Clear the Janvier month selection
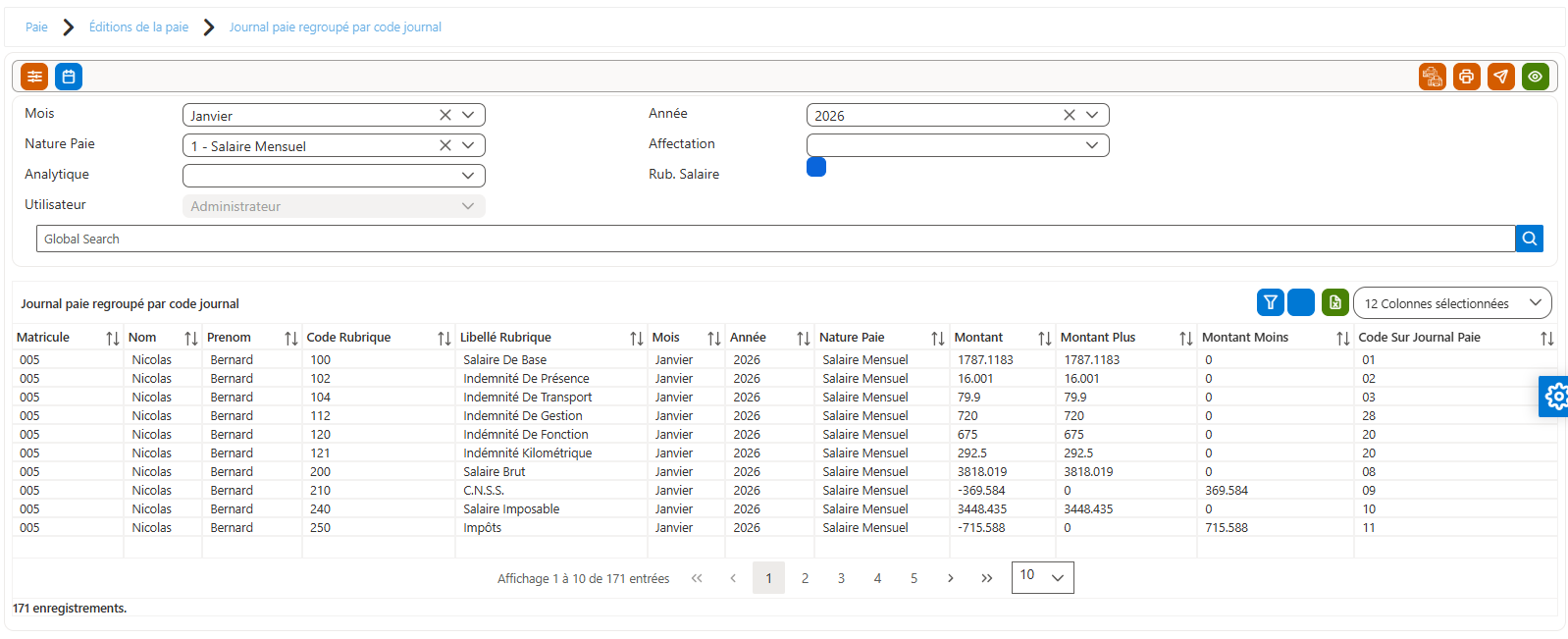Viewport: 1568px width, 639px height. click(445, 115)
